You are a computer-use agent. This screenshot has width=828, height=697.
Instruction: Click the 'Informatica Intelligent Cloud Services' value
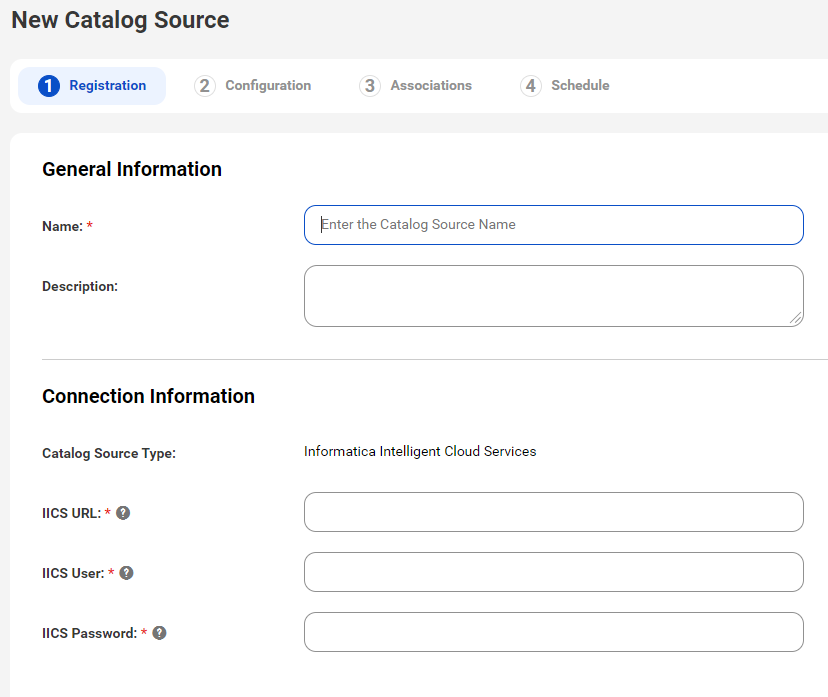420,451
